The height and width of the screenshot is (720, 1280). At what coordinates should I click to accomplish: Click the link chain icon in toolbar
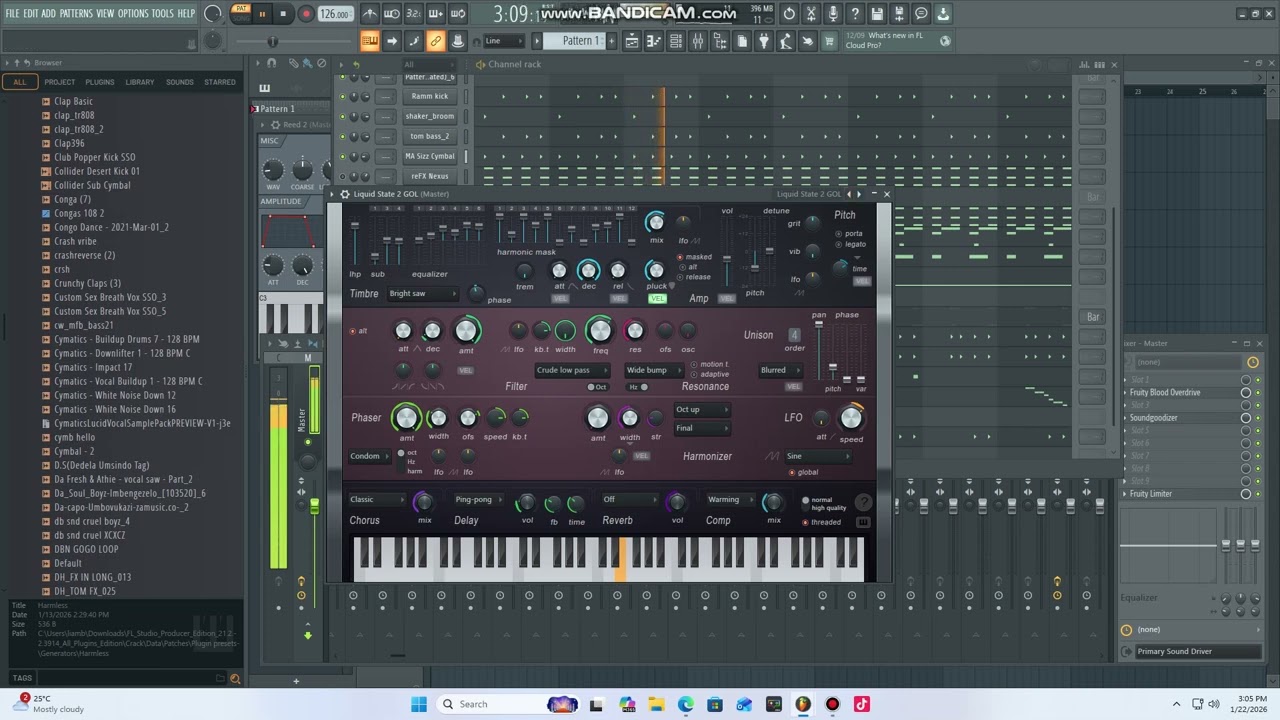[x=436, y=41]
